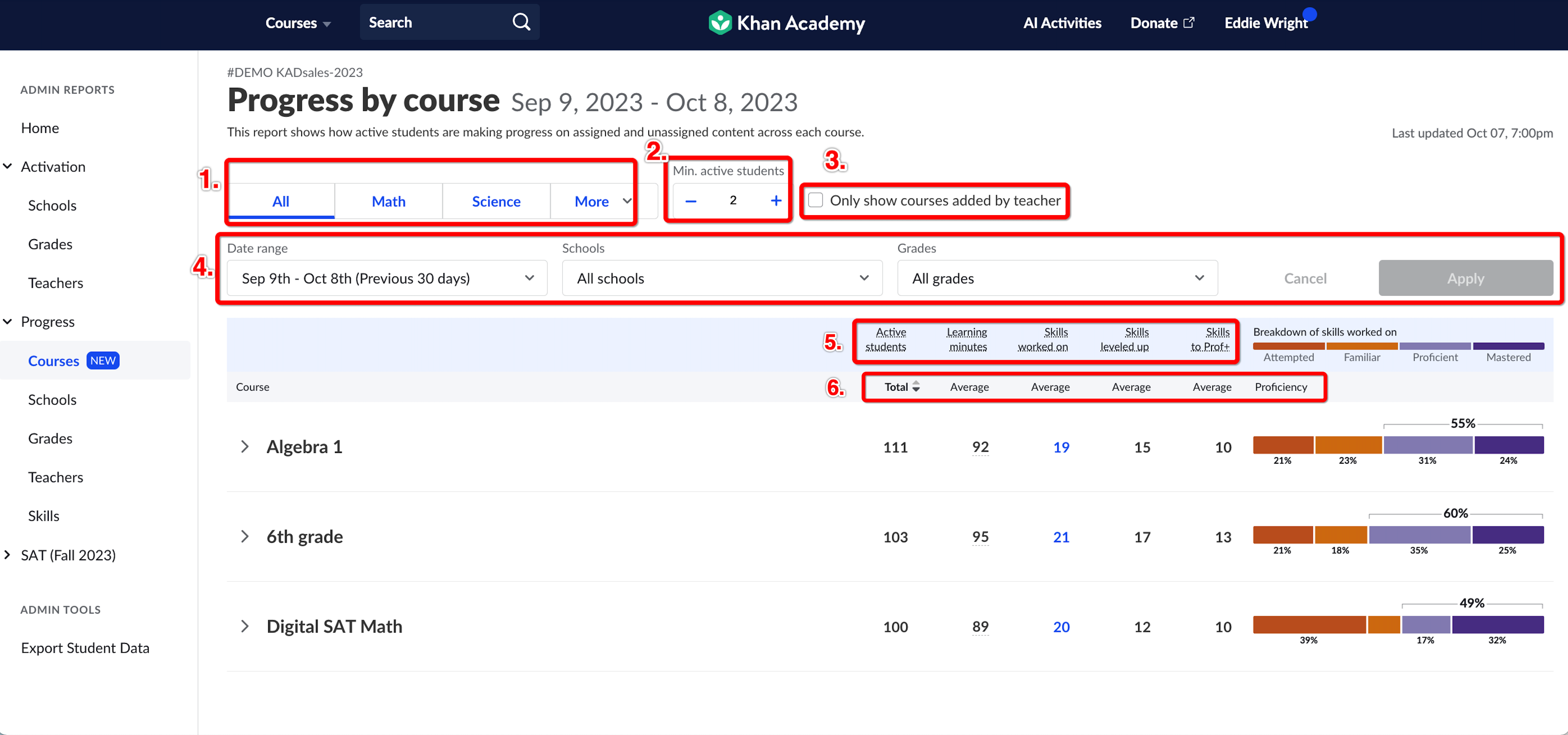Collapse the Progress sidebar section
The height and width of the screenshot is (735, 1568).
pyautogui.click(x=8, y=322)
